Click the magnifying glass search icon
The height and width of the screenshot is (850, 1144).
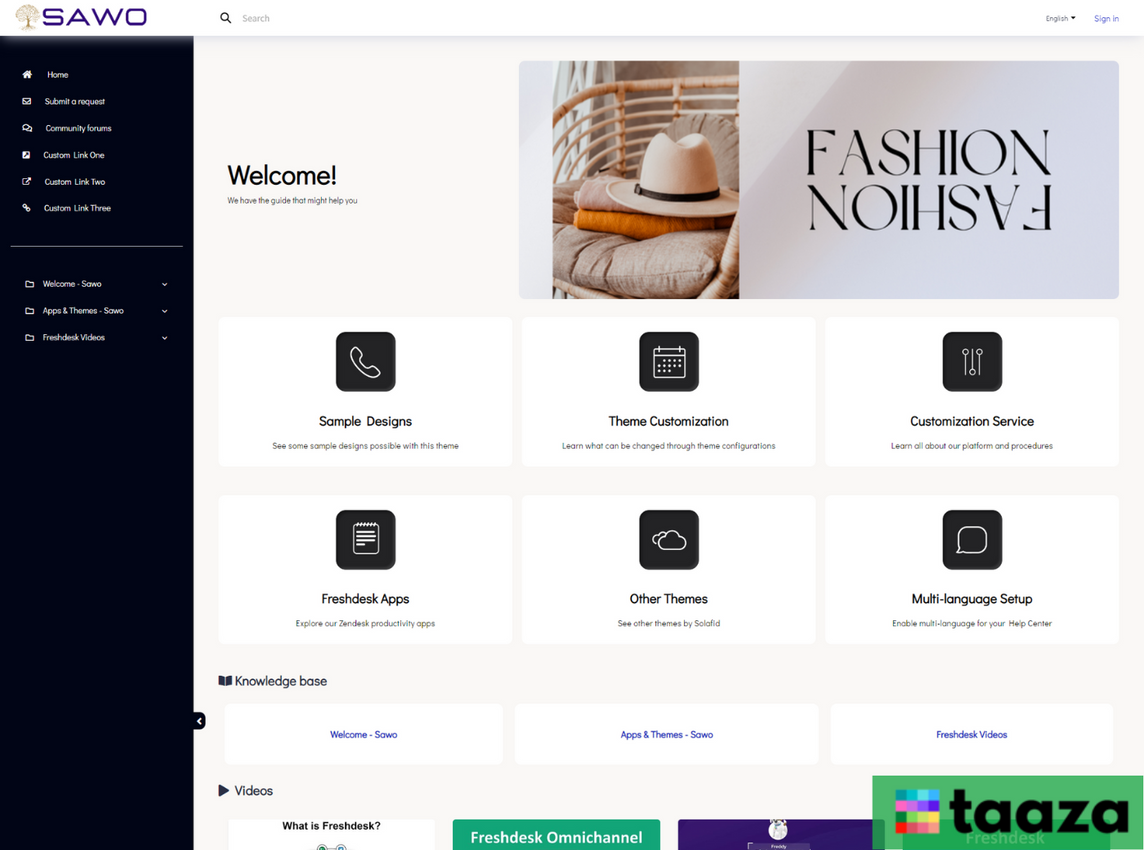[226, 18]
